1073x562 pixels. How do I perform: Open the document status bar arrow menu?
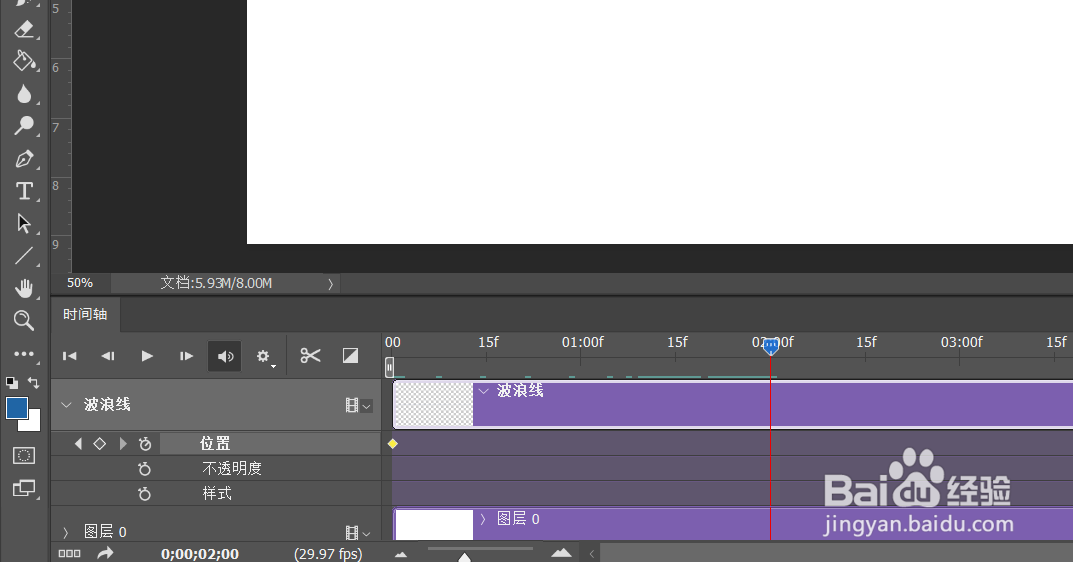(x=331, y=283)
